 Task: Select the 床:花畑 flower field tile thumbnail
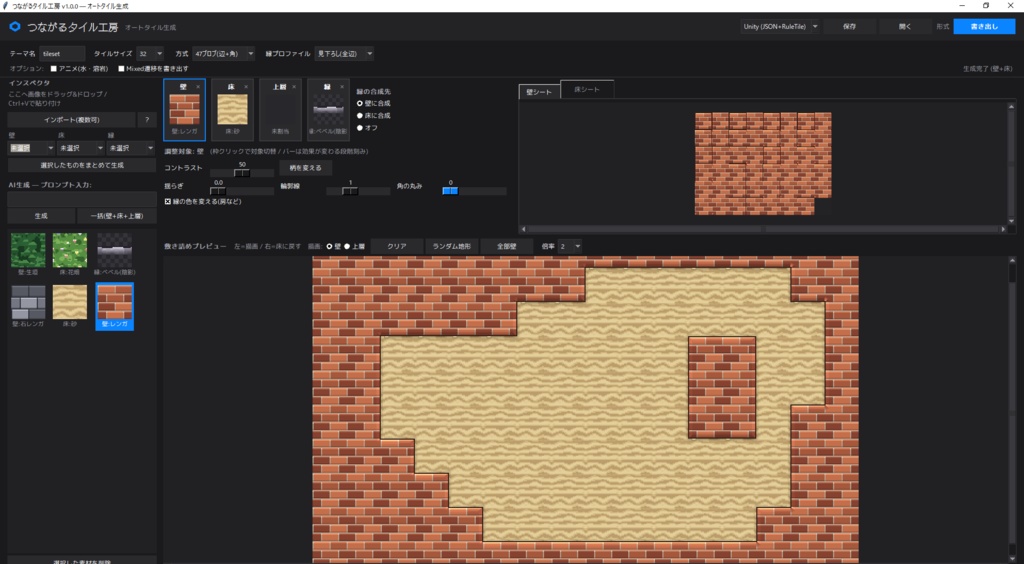[70, 254]
